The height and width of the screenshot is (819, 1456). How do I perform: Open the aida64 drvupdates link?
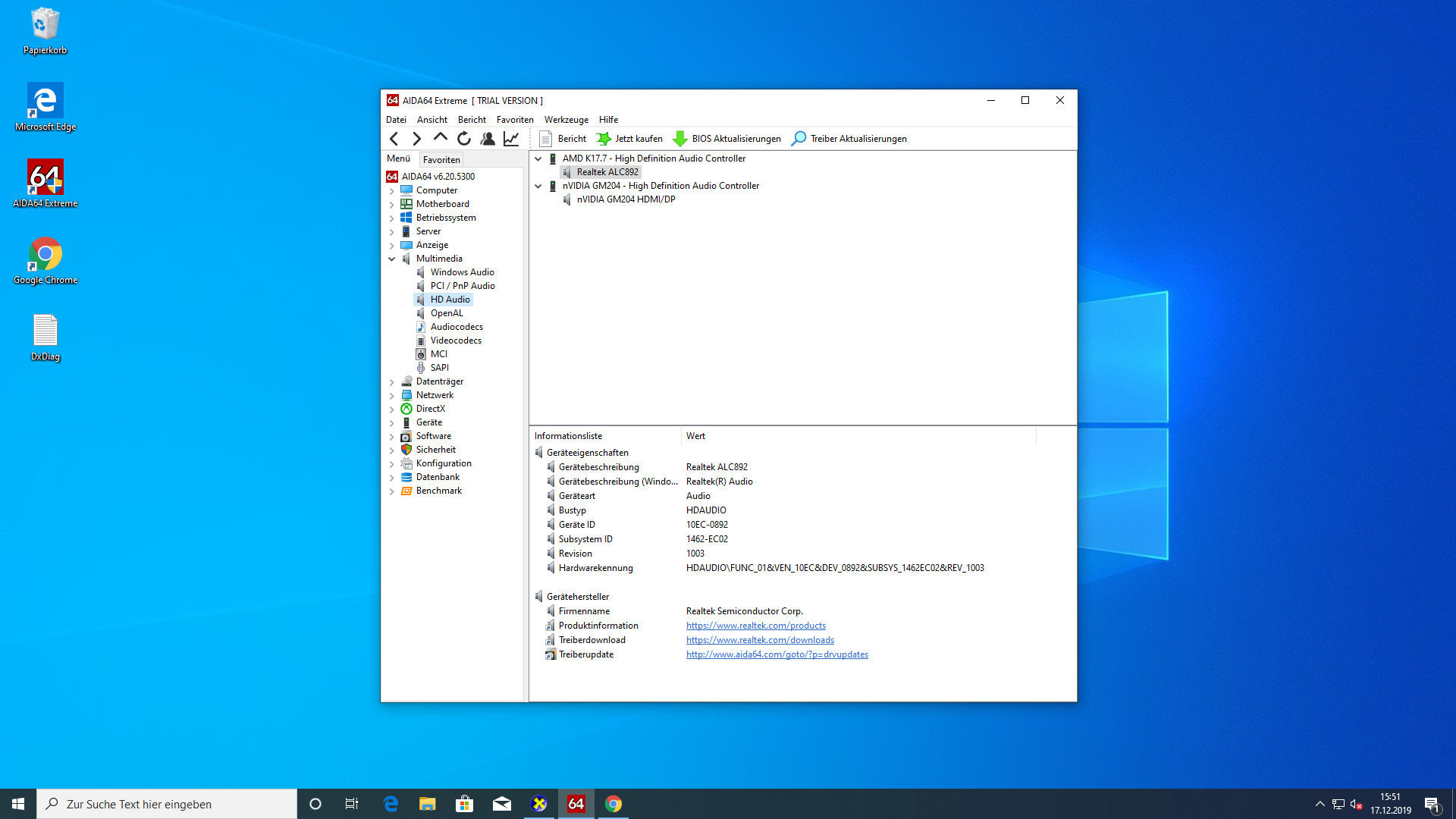(x=777, y=654)
